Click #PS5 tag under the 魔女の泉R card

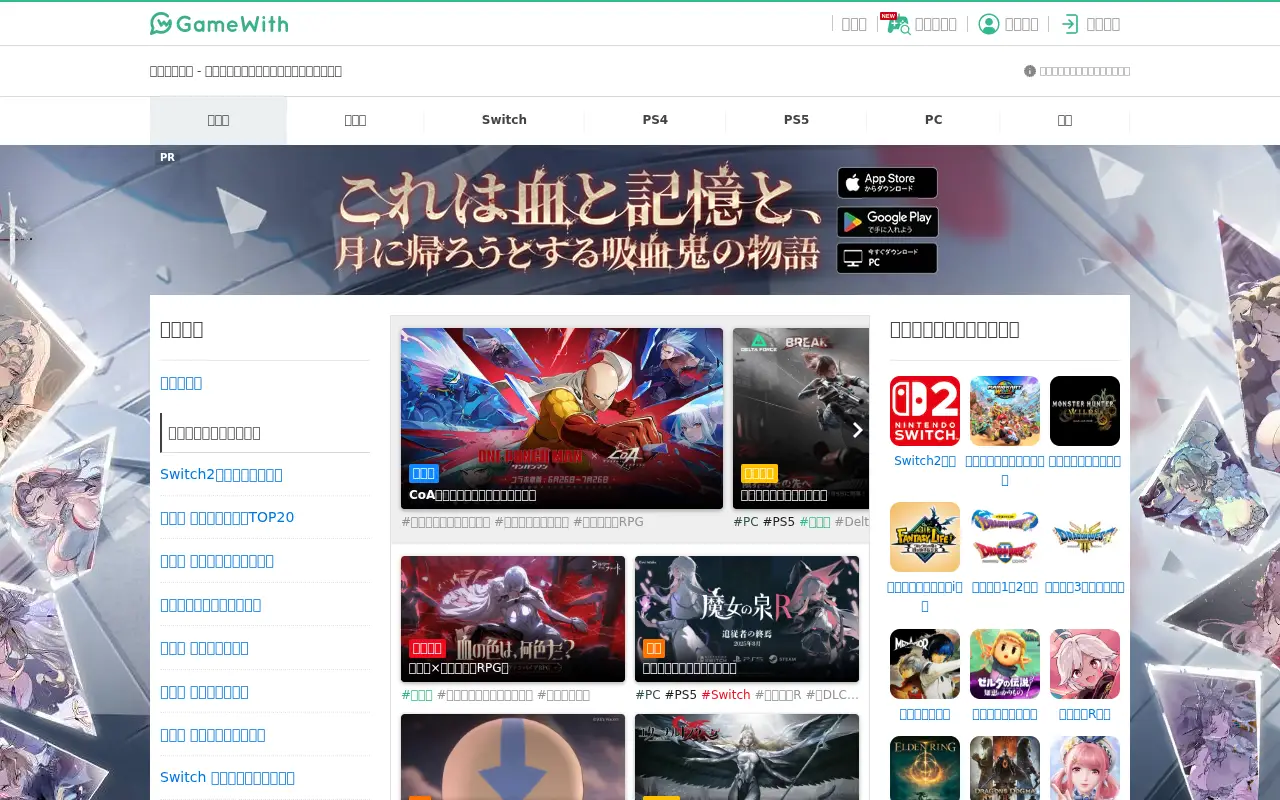(x=681, y=694)
